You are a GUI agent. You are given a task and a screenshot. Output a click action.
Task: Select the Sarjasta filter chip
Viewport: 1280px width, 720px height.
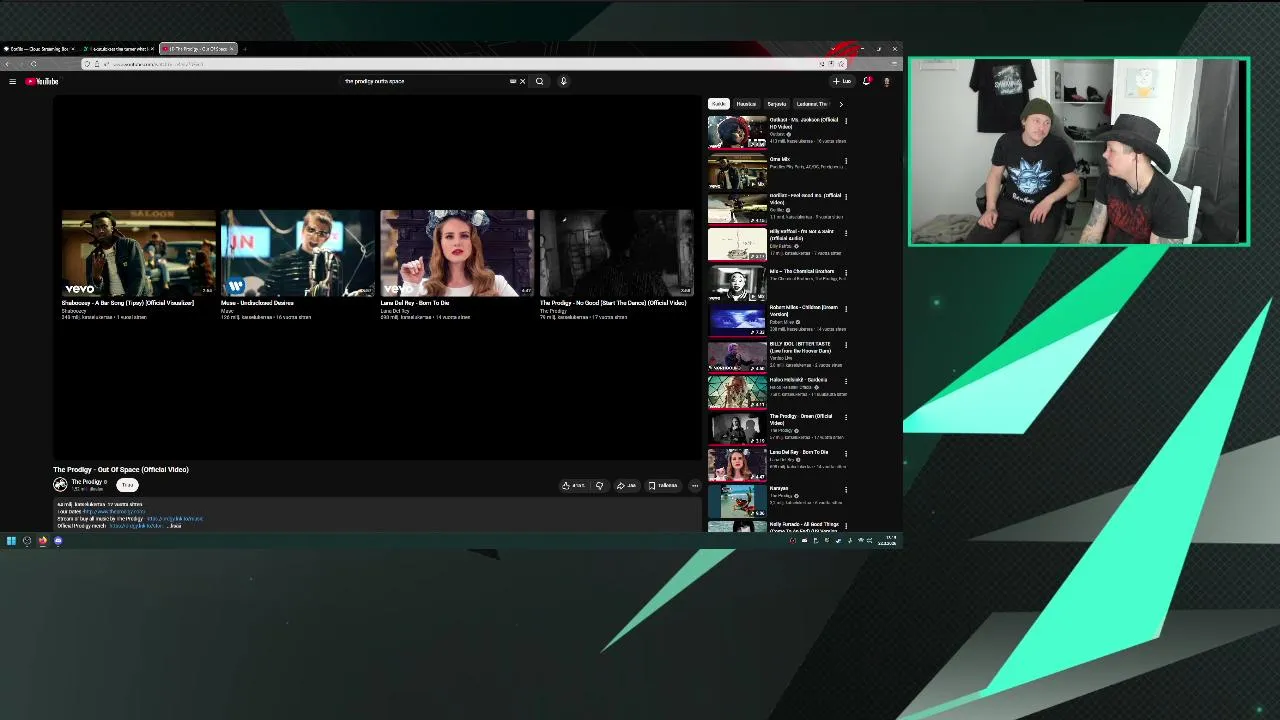coord(777,104)
